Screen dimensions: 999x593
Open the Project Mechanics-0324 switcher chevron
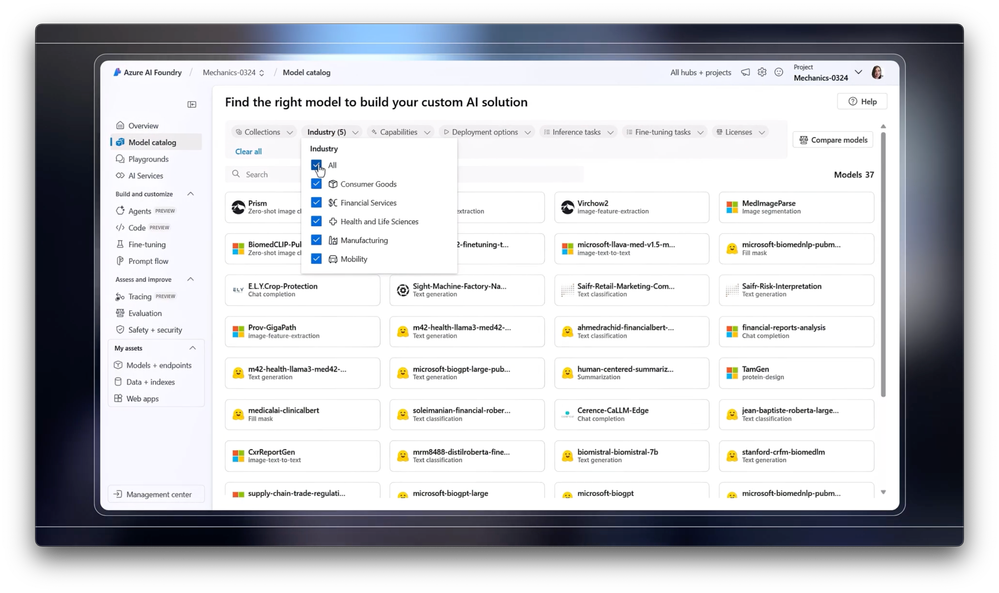coord(858,72)
